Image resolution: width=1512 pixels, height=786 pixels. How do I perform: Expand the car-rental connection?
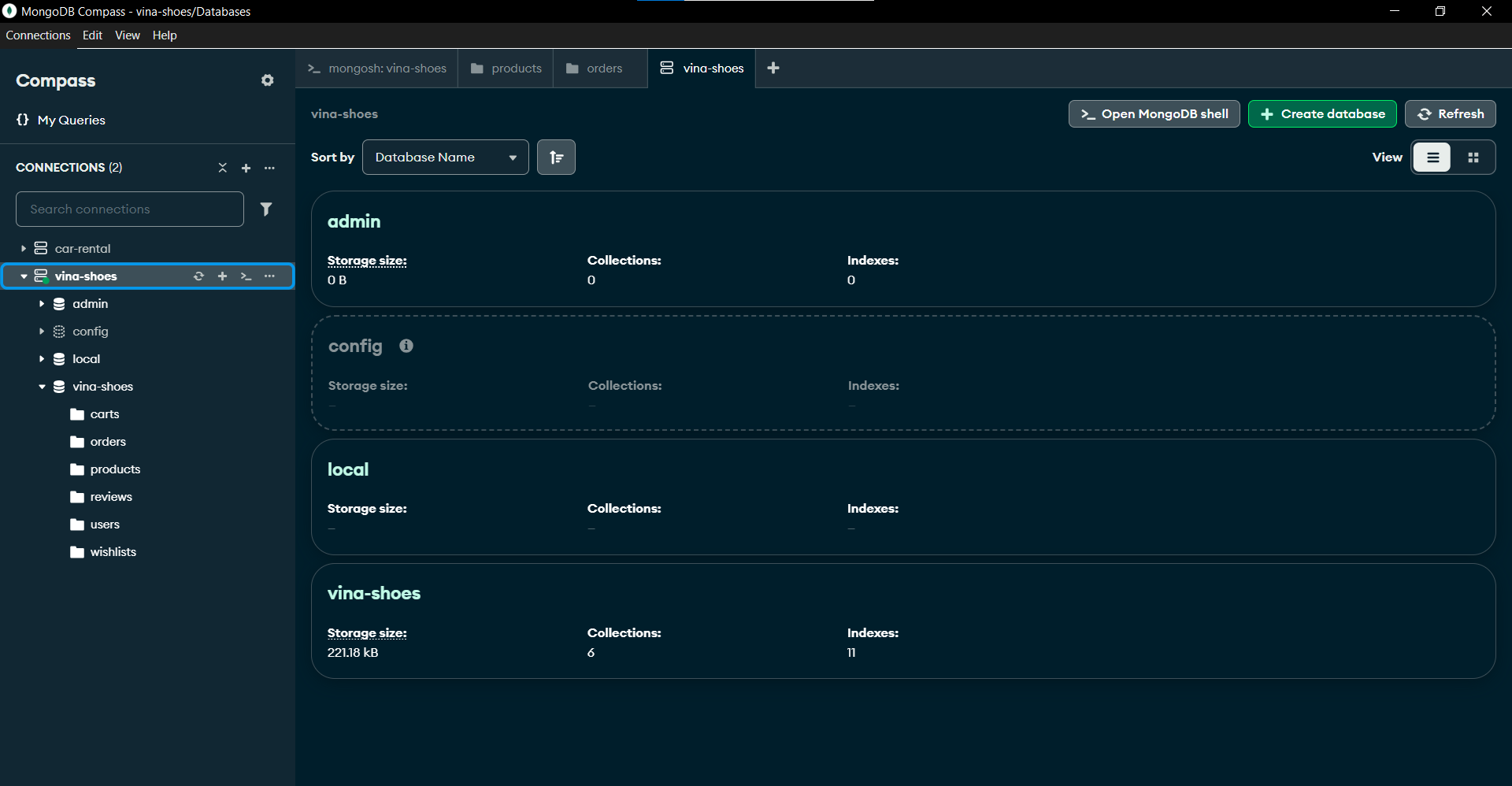[24, 248]
